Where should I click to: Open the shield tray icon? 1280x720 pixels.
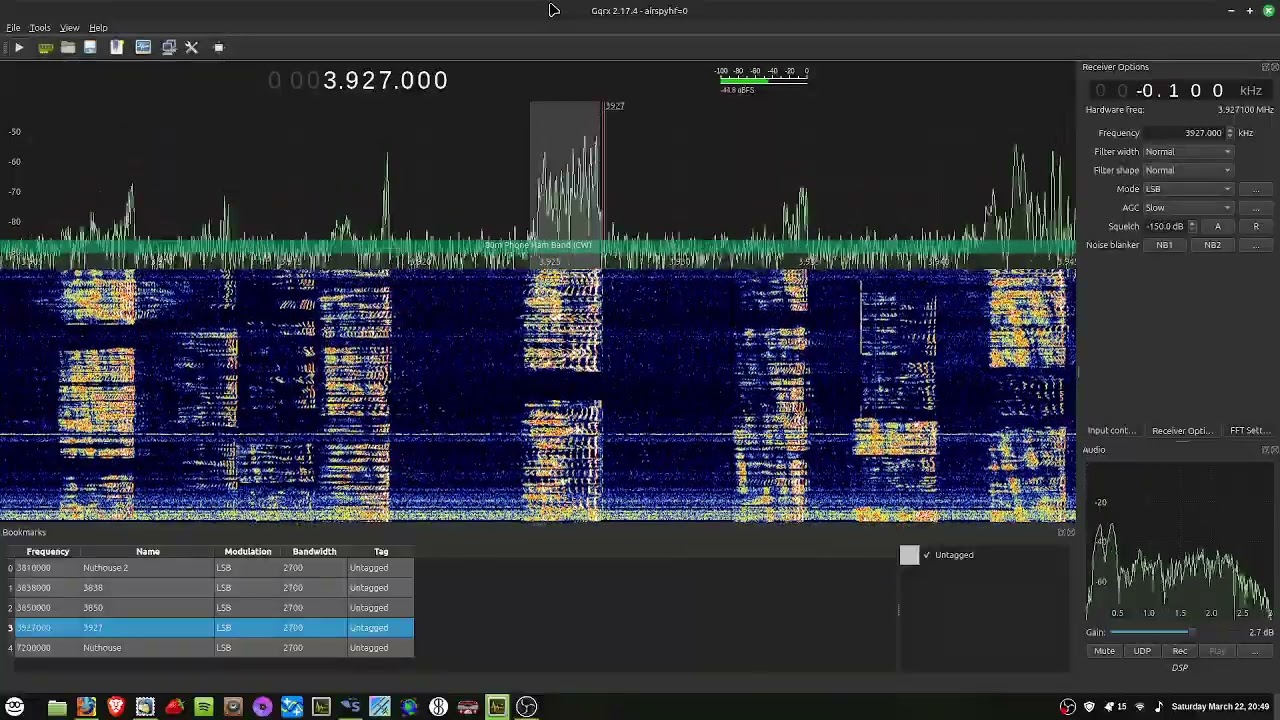1090,707
